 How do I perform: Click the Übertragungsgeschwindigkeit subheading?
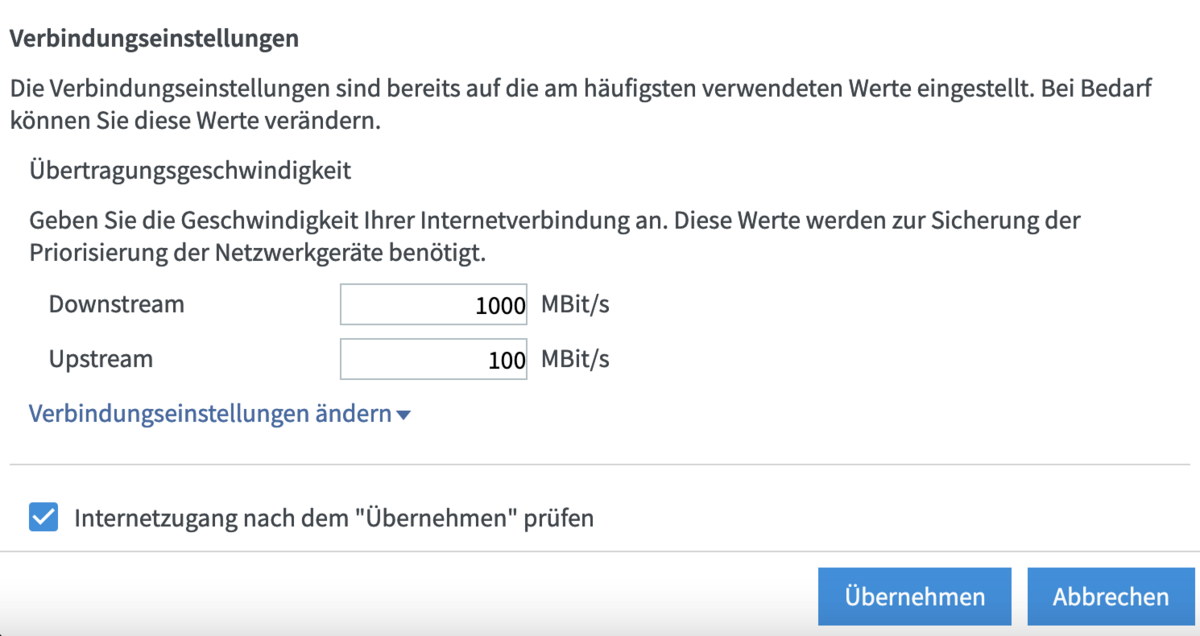[x=190, y=171]
